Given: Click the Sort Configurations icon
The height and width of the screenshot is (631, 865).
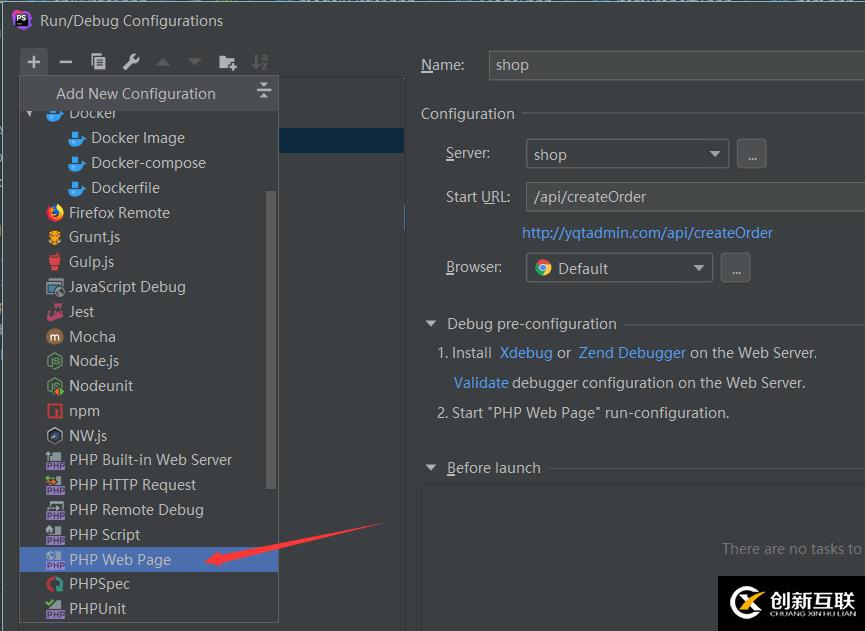Looking at the screenshot, I should coord(260,62).
